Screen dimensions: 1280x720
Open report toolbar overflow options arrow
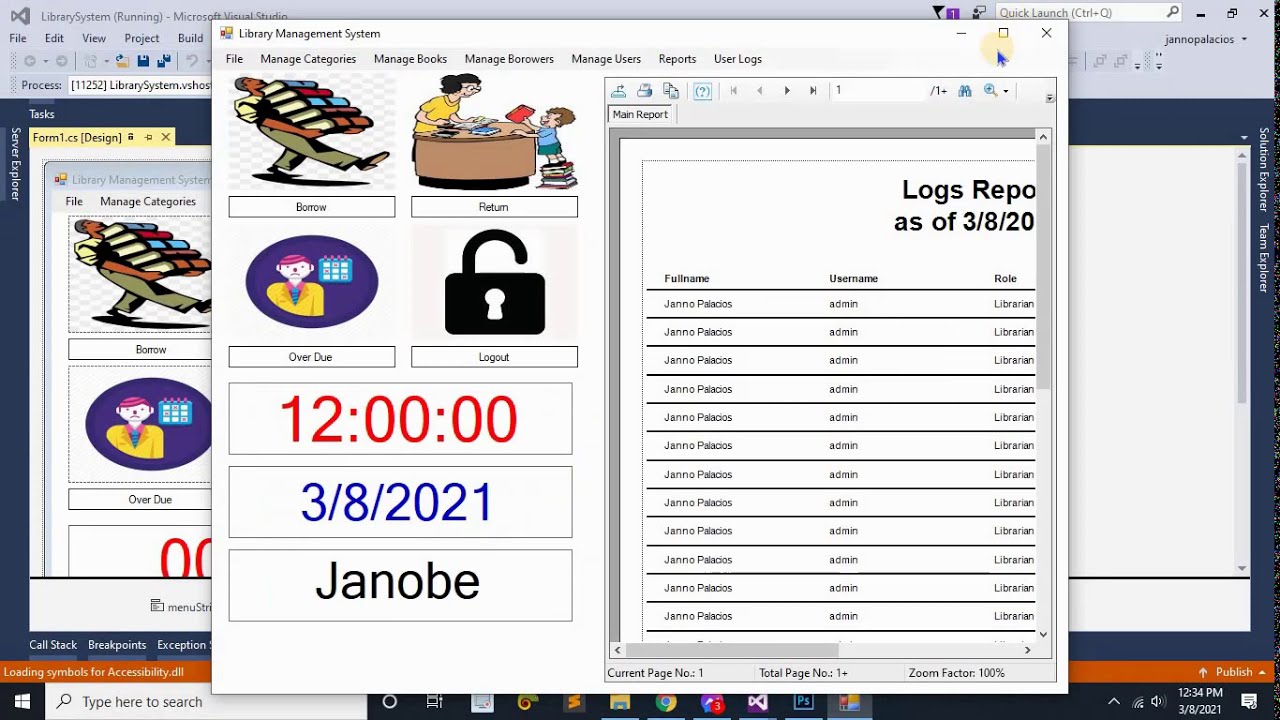pos(1050,98)
